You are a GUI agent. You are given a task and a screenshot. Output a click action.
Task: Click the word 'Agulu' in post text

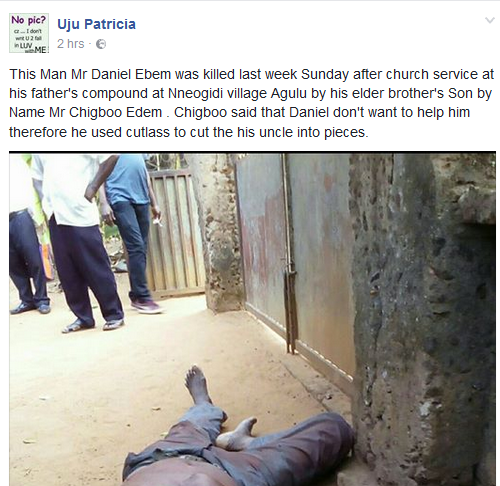point(289,93)
